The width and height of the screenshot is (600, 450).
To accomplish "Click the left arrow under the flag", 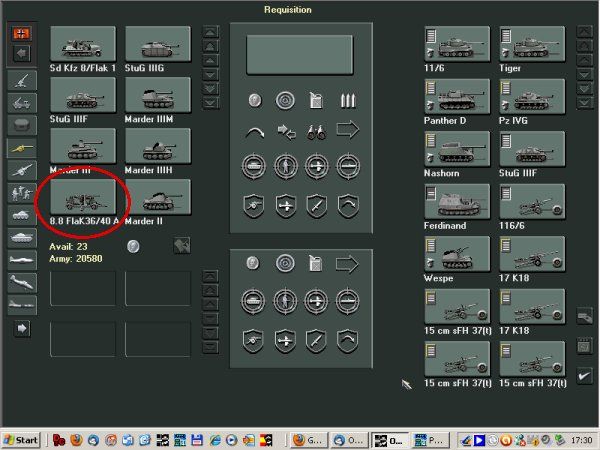I will (21, 53).
